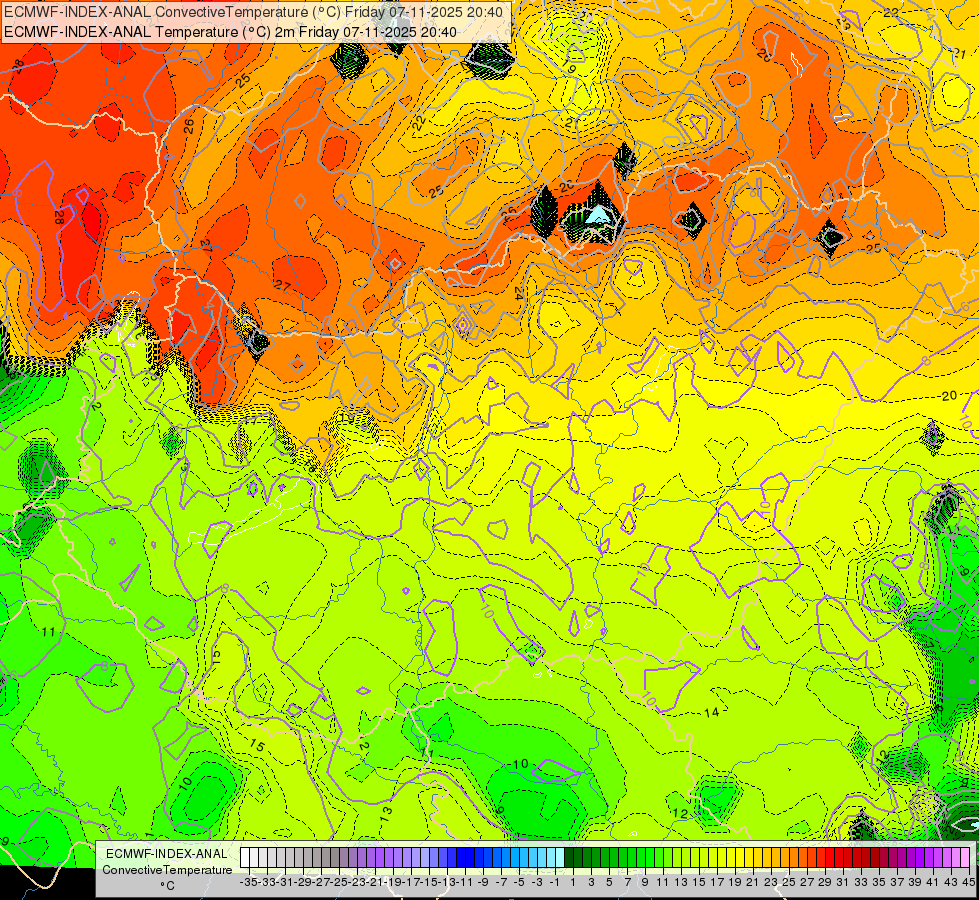This screenshot has width=979, height=900.
Task: Click the white swatch above legend value -35
Action: click(245, 858)
